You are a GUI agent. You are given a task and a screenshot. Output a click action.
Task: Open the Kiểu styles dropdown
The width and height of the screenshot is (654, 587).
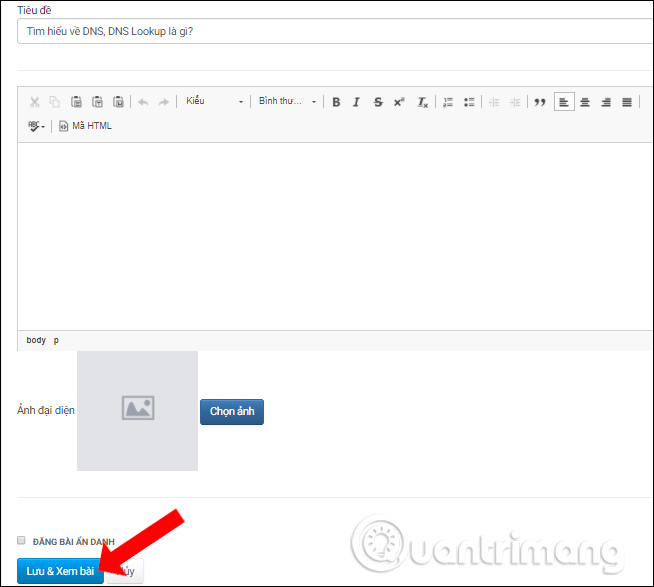coord(214,101)
